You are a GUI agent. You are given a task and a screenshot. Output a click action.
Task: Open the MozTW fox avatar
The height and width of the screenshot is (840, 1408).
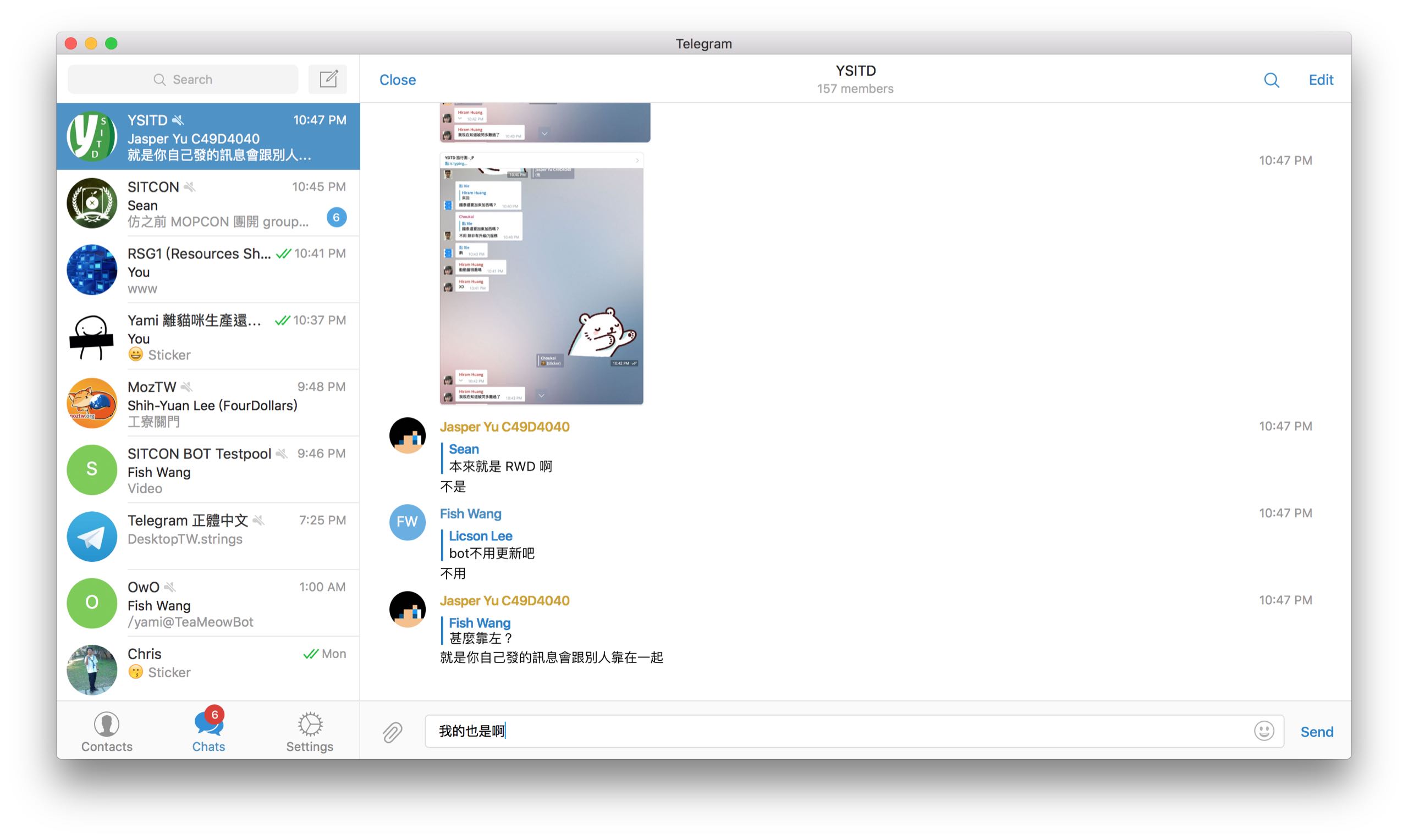(92, 404)
